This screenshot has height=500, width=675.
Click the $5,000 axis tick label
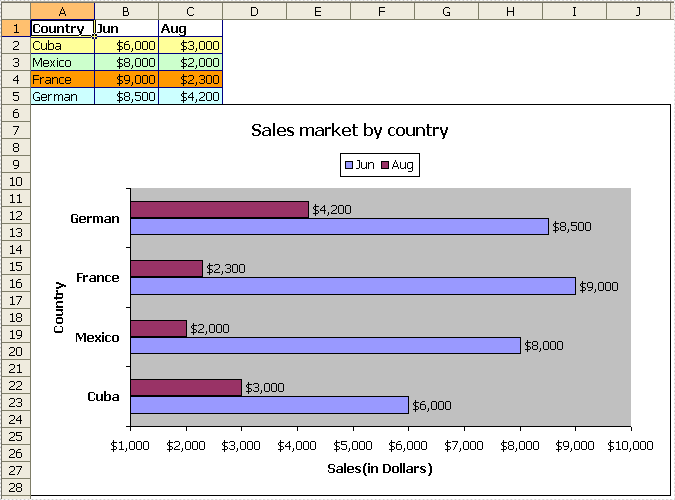tap(353, 446)
